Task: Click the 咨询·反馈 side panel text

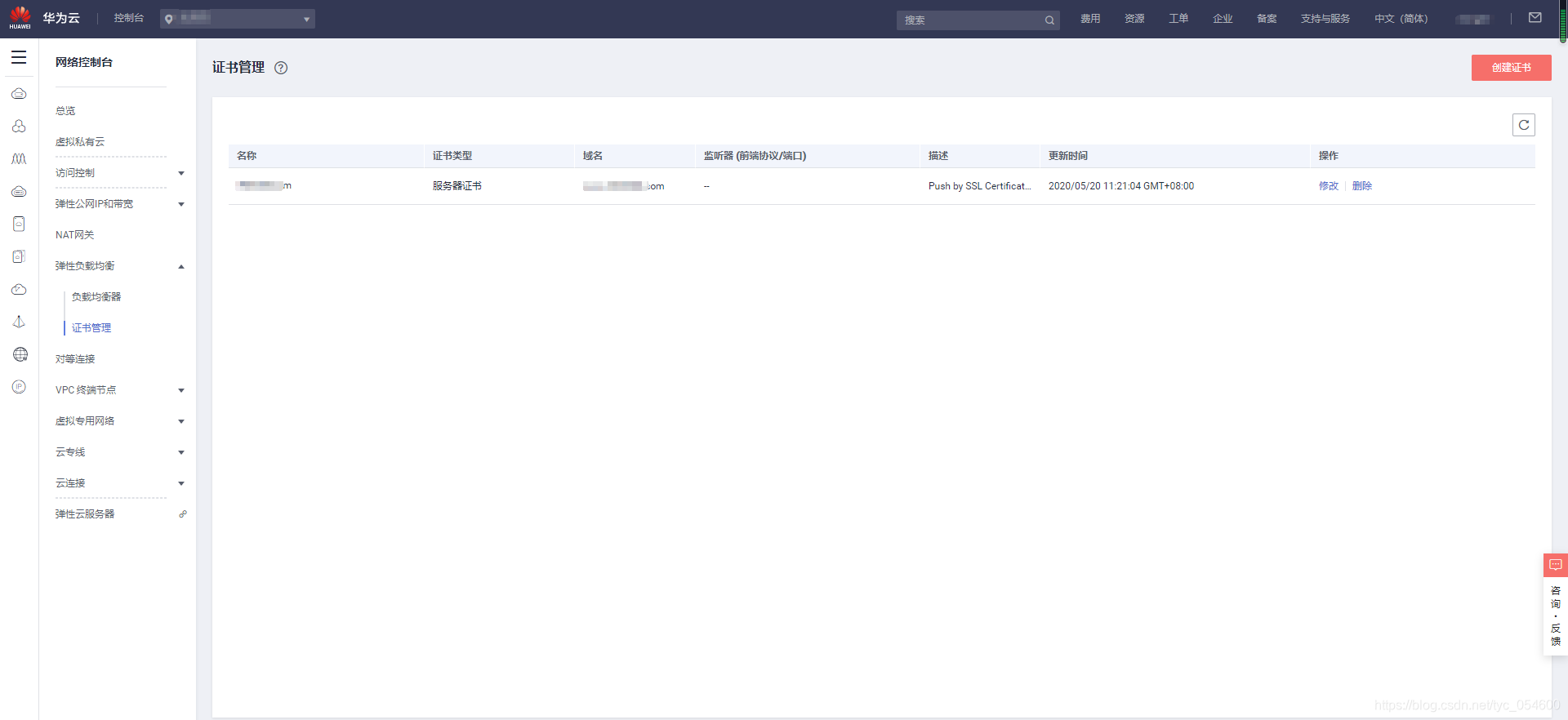Action: pyautogui.click(x=1556, y=616)
